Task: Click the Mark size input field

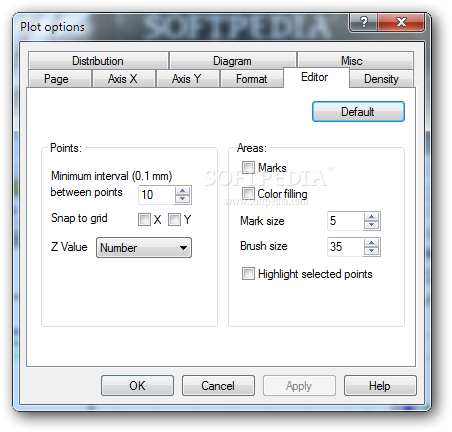Action: (345, 221)
